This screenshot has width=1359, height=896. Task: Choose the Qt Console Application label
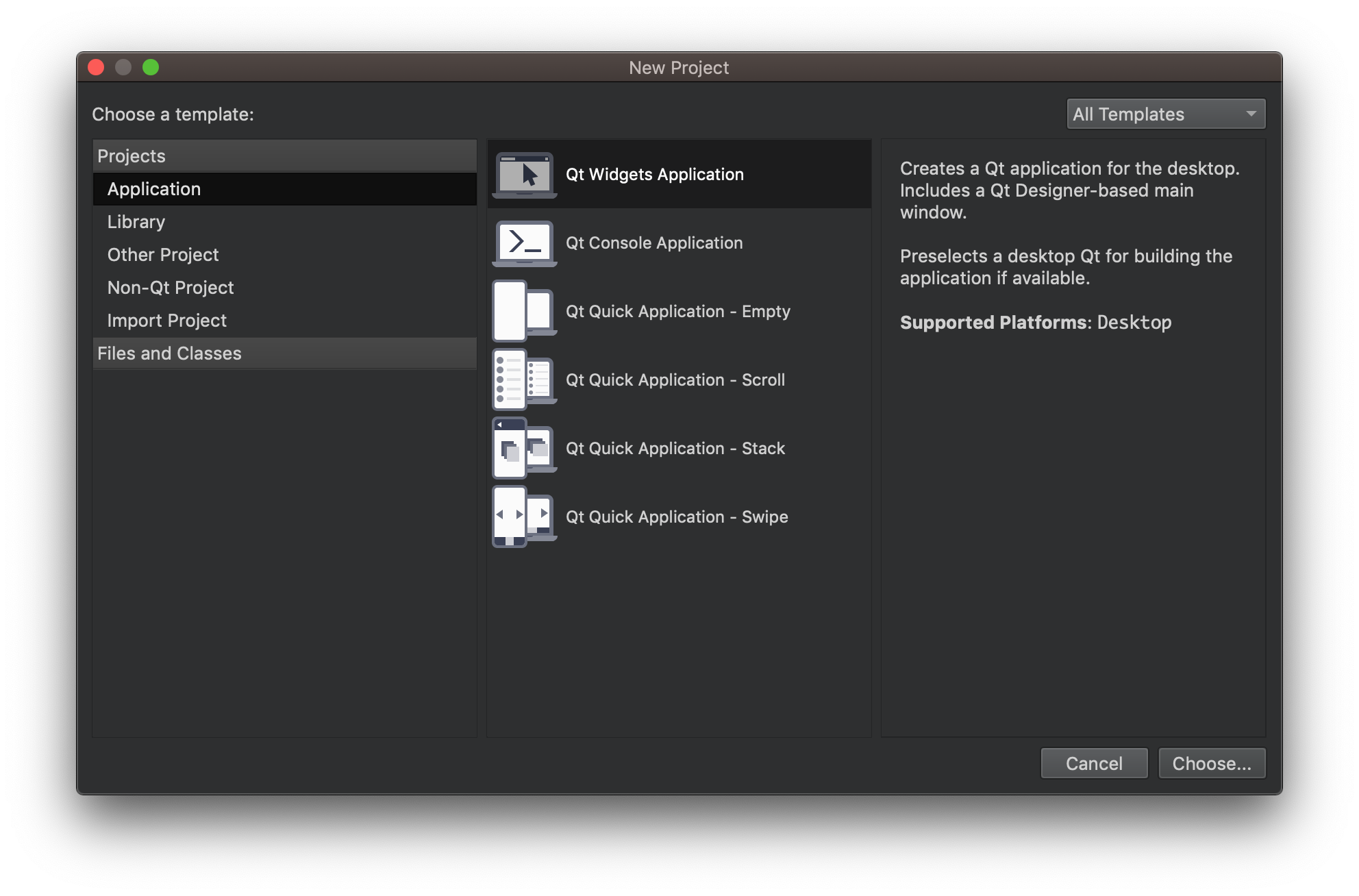click(x=654, y=243)
